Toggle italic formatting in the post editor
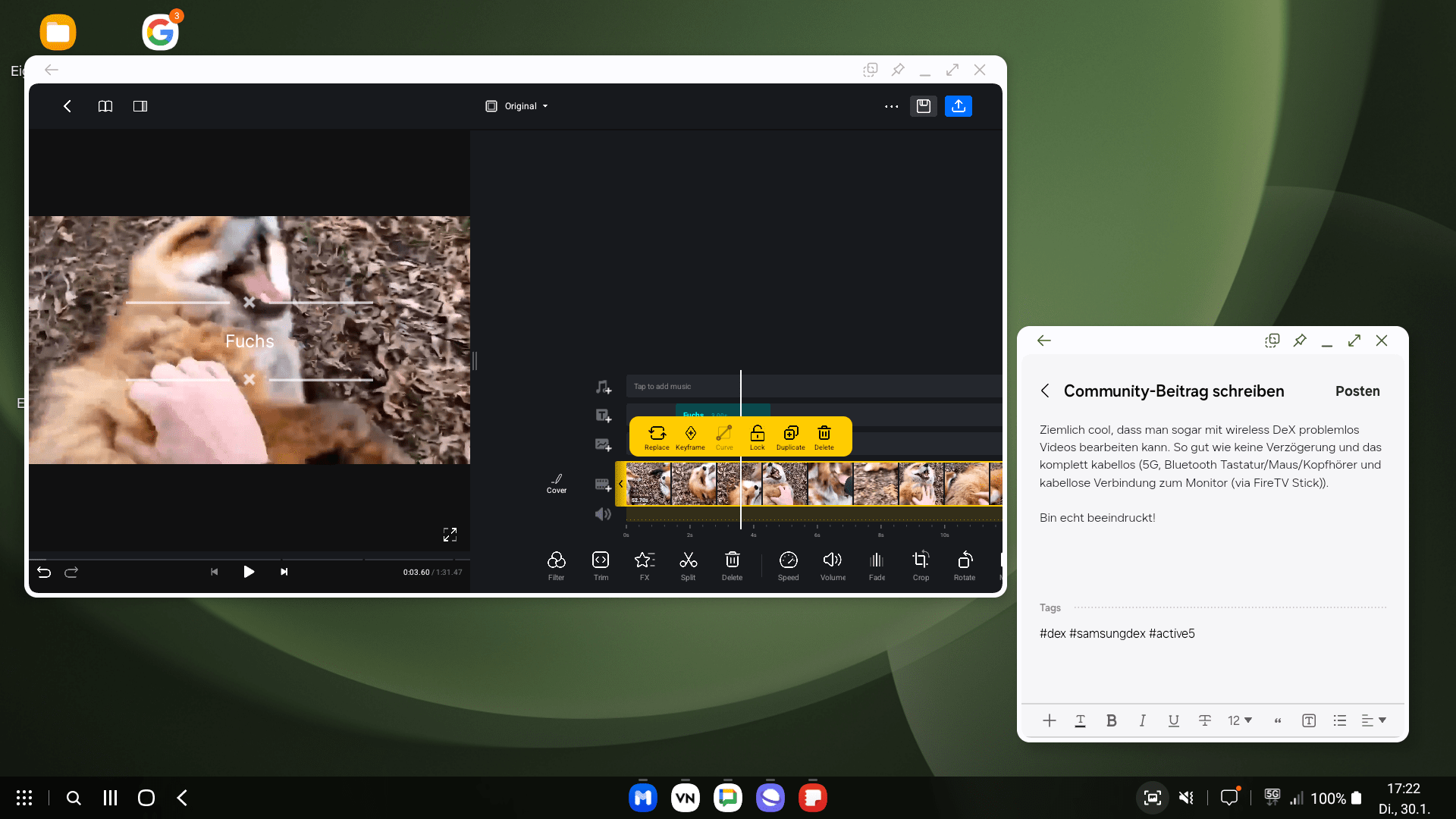 [1142, 720]
